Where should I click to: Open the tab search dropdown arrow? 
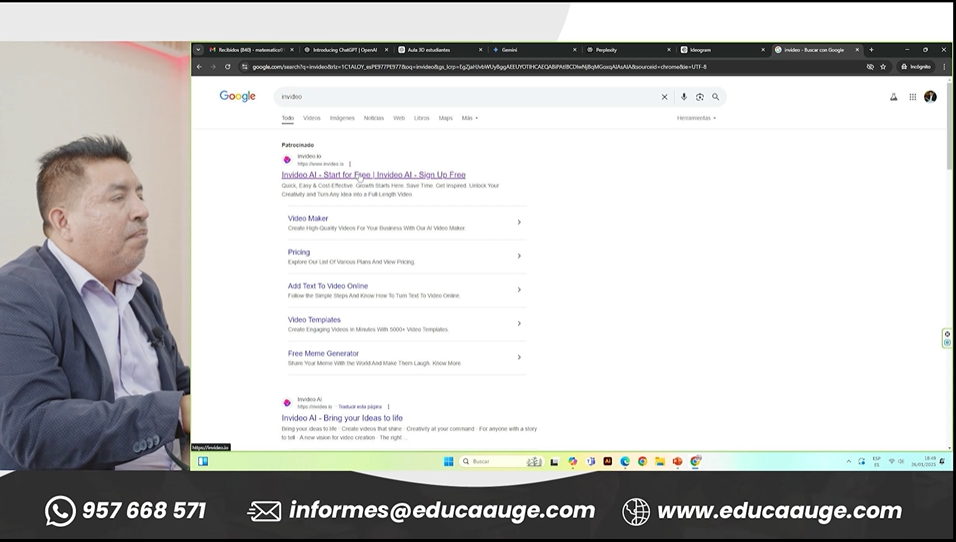198,50
